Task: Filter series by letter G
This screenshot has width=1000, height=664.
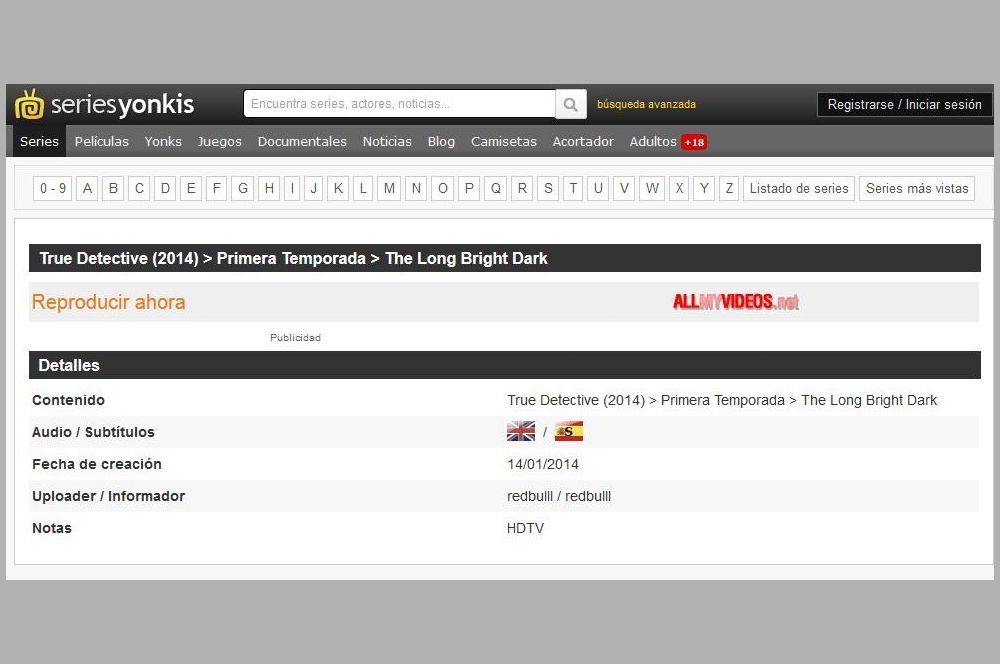Action: [x=243, y=188]
